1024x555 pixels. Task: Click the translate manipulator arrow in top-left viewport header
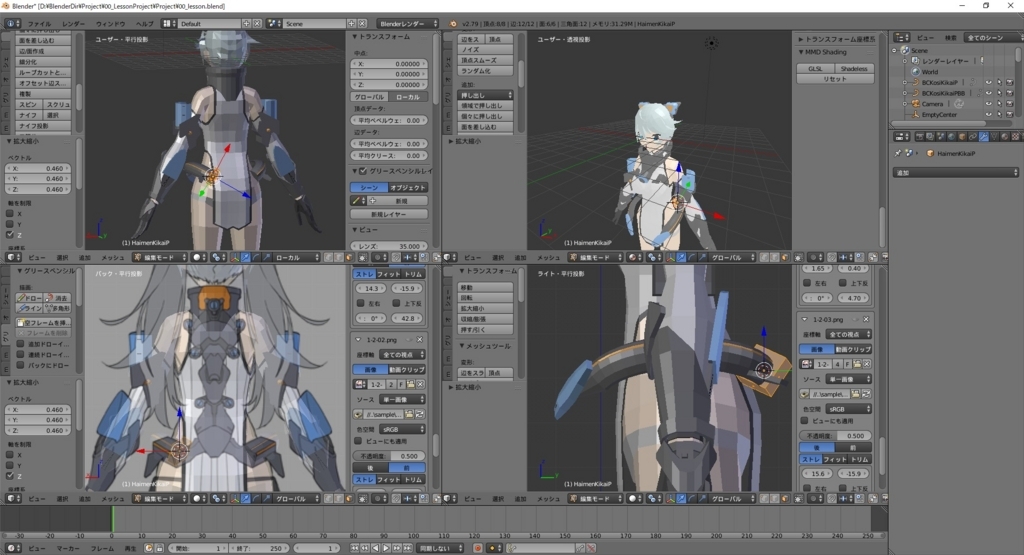point(246,258)
